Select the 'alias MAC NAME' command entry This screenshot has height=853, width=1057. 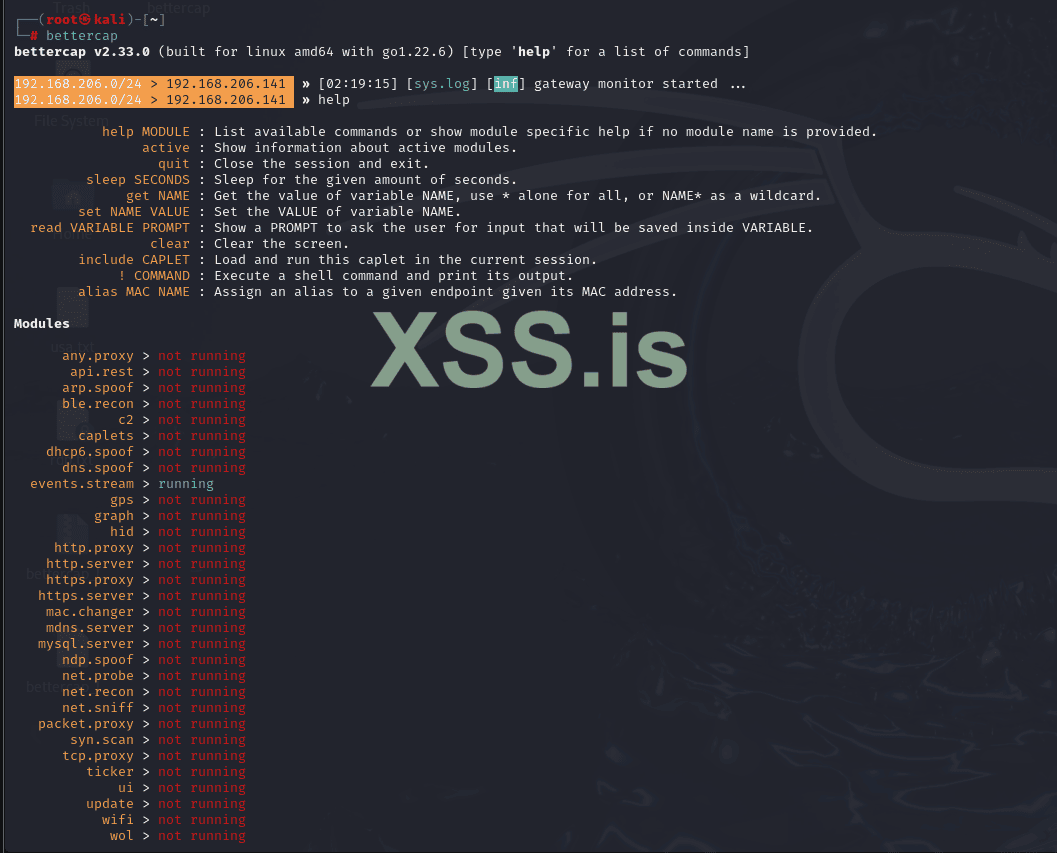[x=133, y=292]
